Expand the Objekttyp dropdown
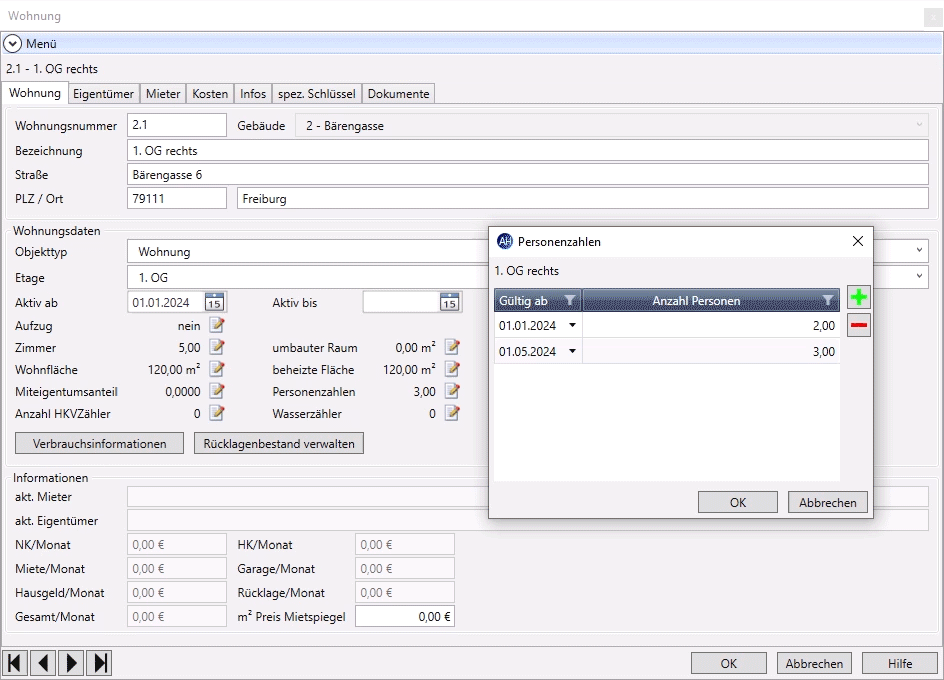The width and height of the screenshot is (944, 680). click(919, 251)
